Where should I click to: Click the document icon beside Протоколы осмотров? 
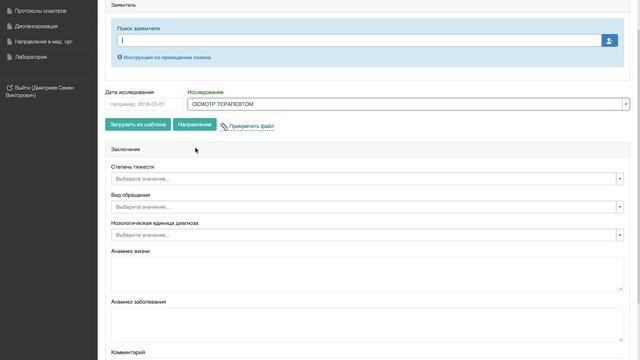9,11
